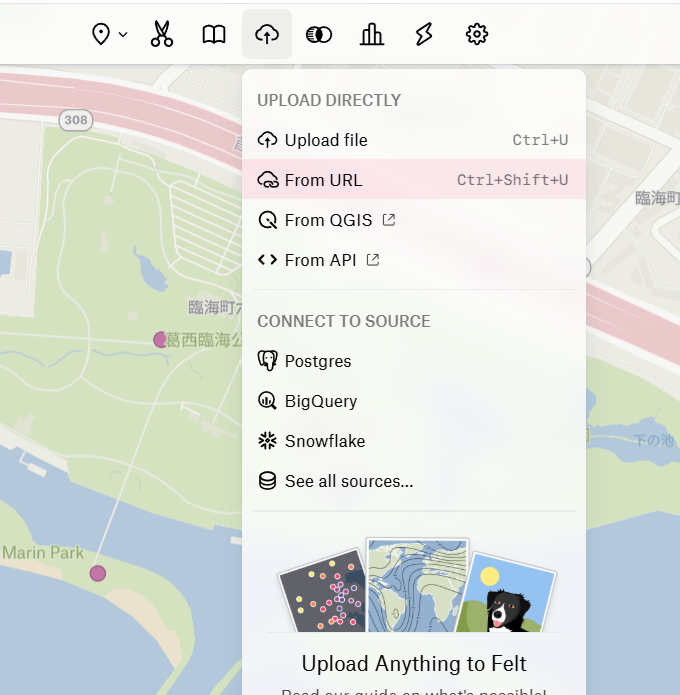The image size is (680, 695).
Task: Select From URL menu entry
Action: coord(414,180)
